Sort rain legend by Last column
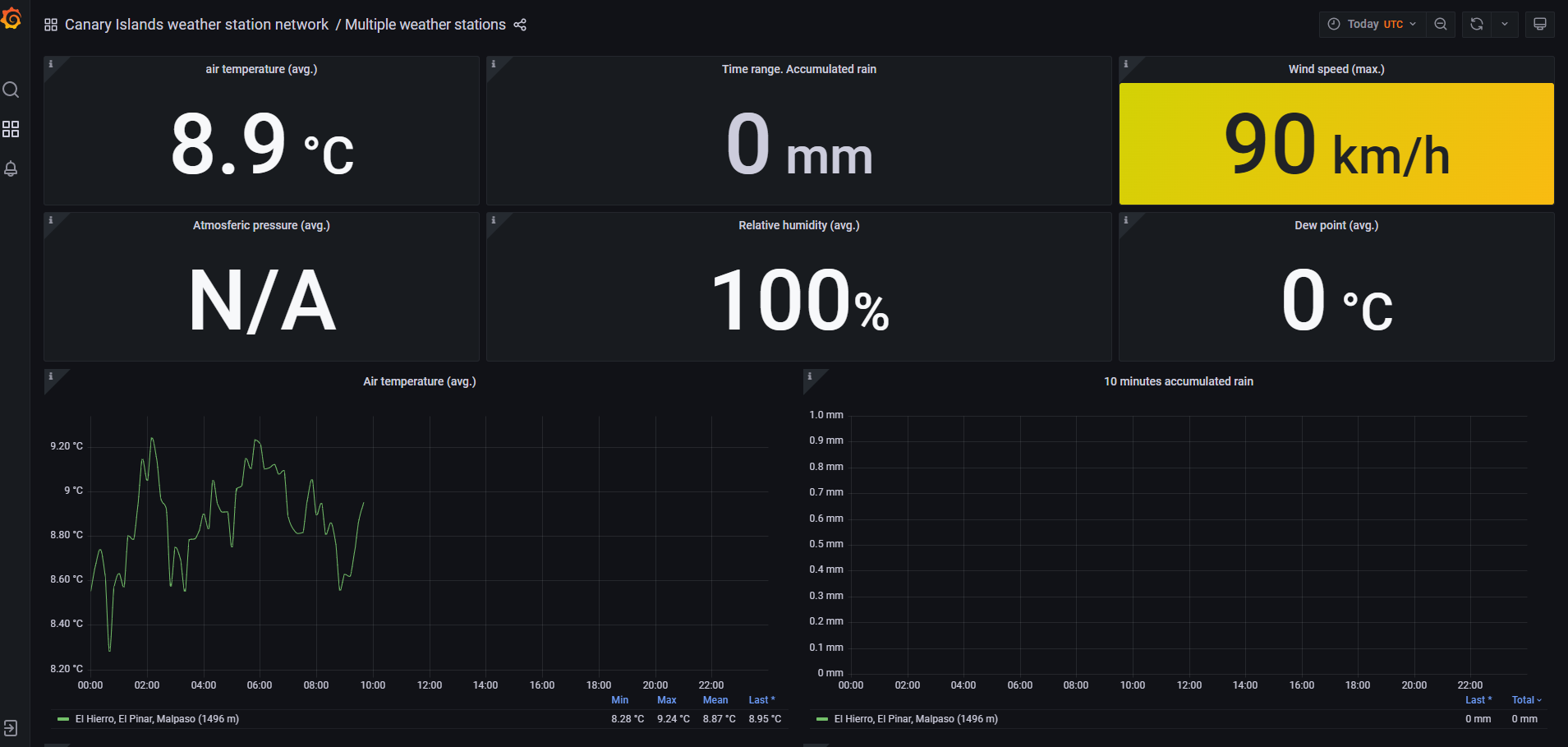The height and width of the screenshot is (747, 1568). (1478, 700)
